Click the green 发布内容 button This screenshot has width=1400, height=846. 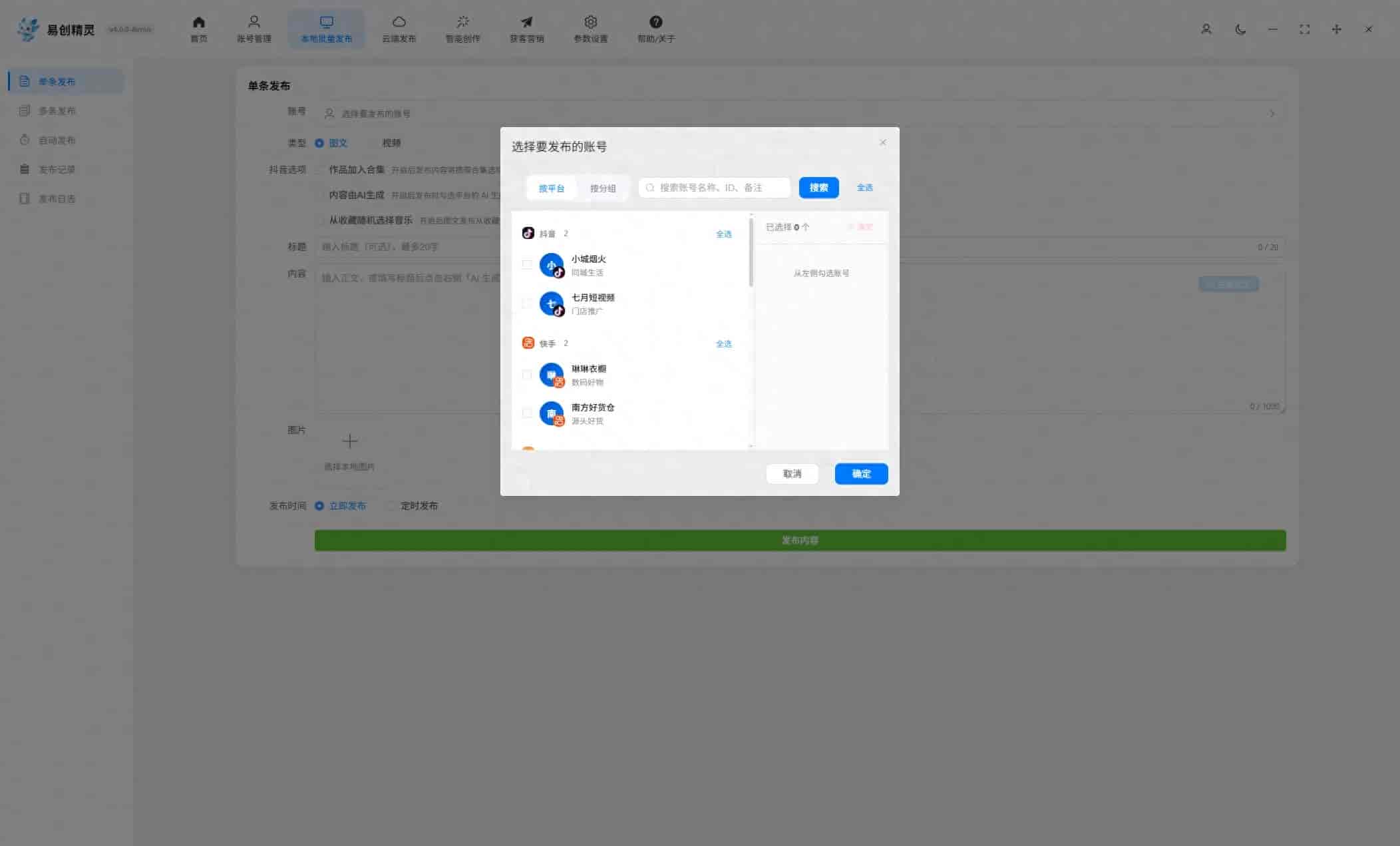point(800,540)
